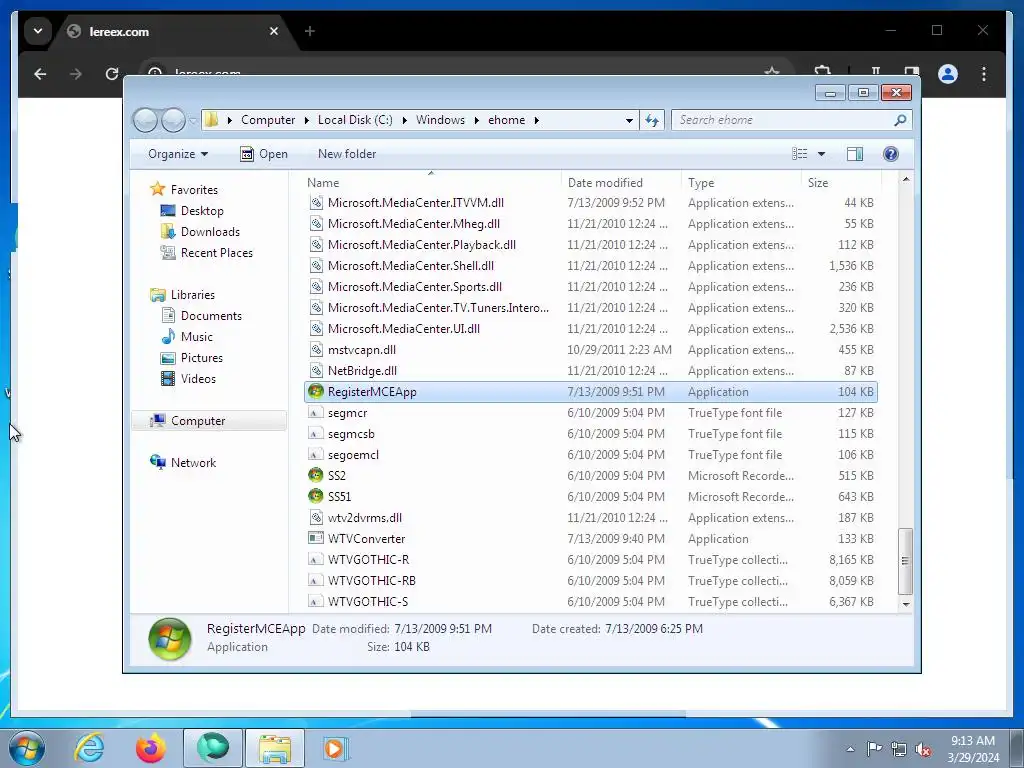
Task: Select segmcr font file icon
Action: click(x=315, y=413)
